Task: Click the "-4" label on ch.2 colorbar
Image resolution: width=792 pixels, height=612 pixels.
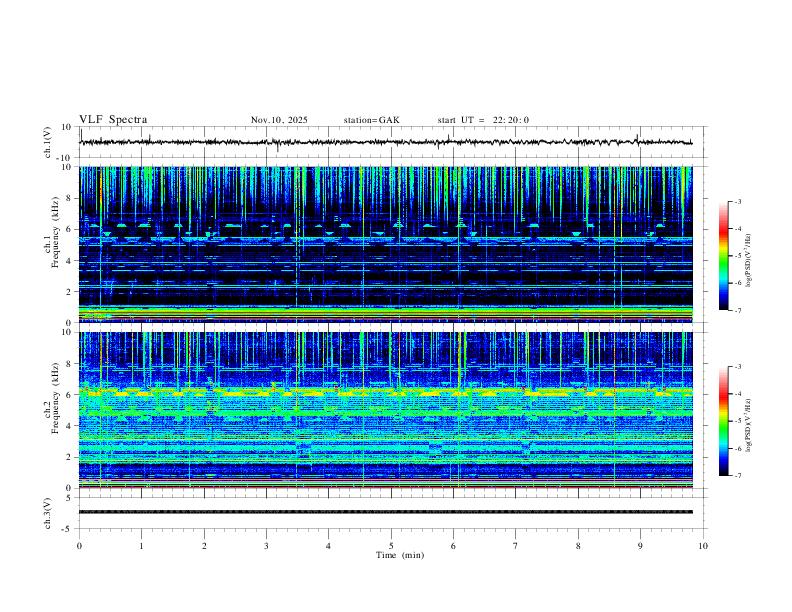Action: [x=737, y=394]
